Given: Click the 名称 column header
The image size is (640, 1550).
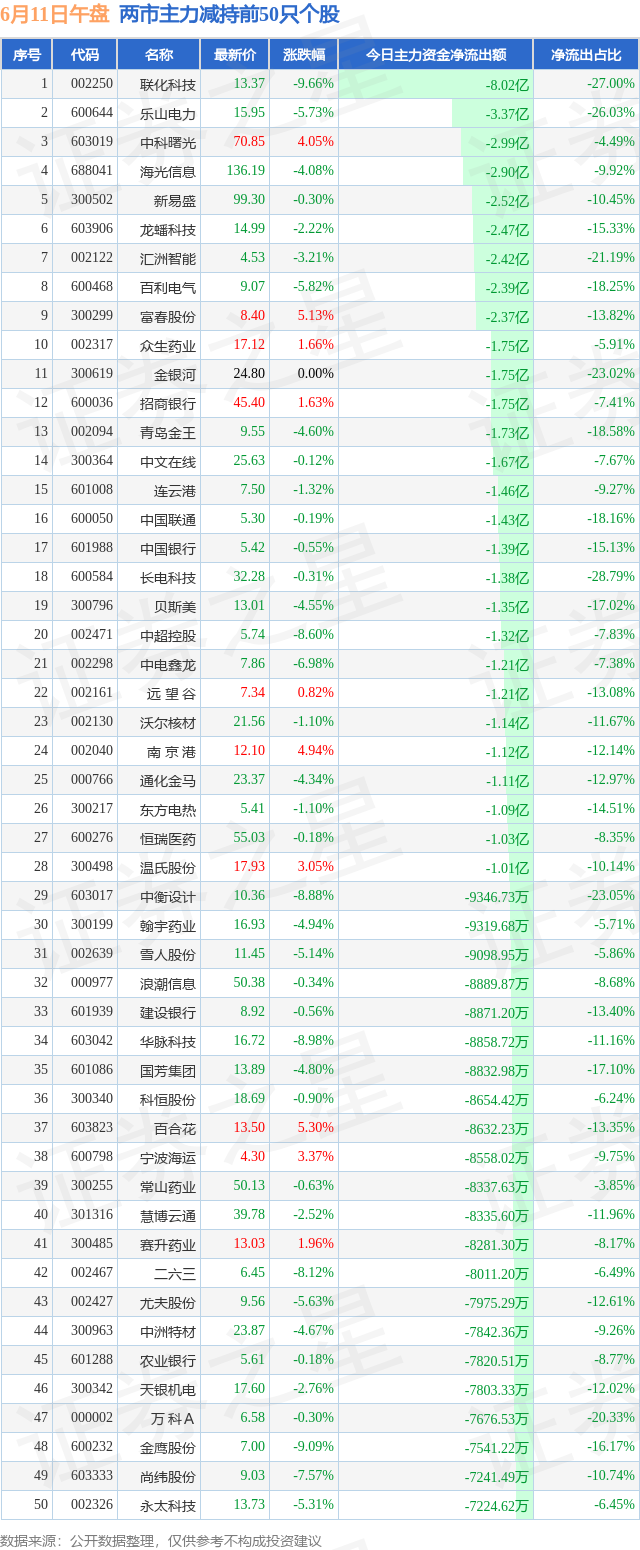Looking at the screenshot, I should 159,55.
